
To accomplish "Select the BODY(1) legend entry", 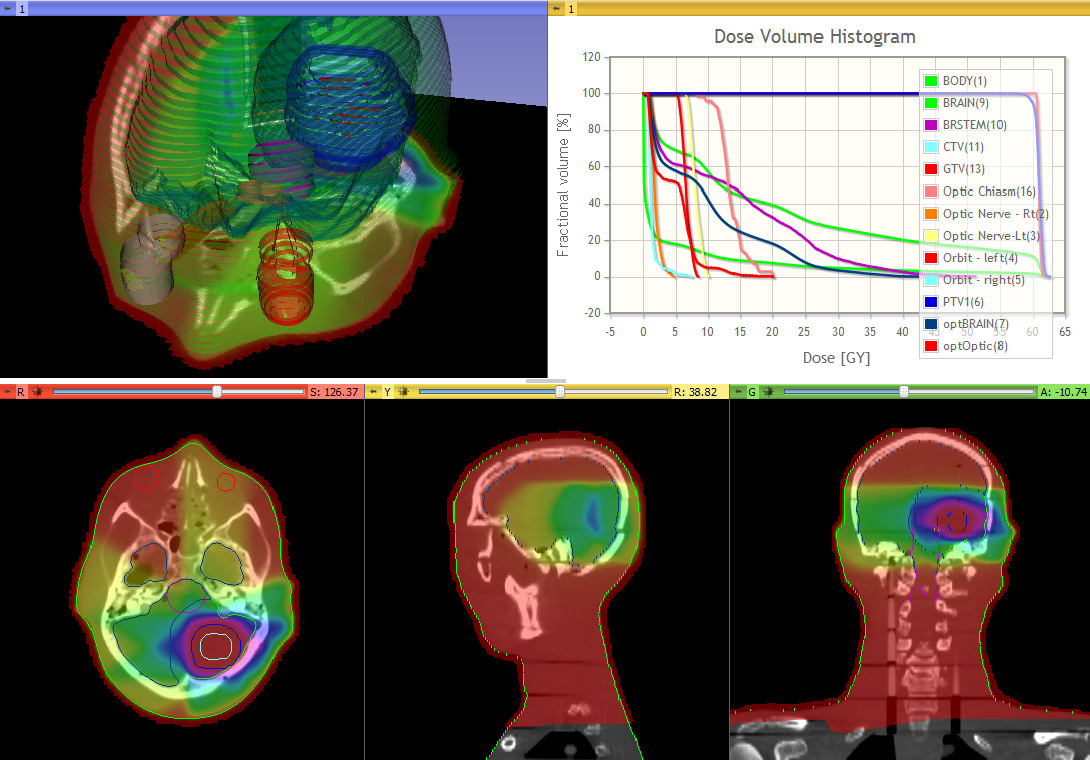I will coord(964,81).
